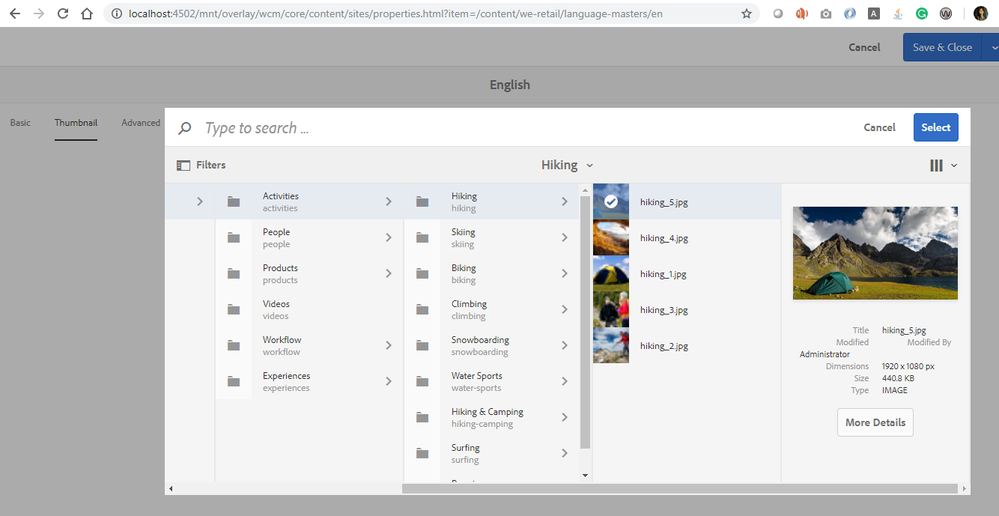Image resolution: width=999 pixels, height=516 pixels.
Task: Bookmark page with the star icon
Action: [x=746, y=13]
